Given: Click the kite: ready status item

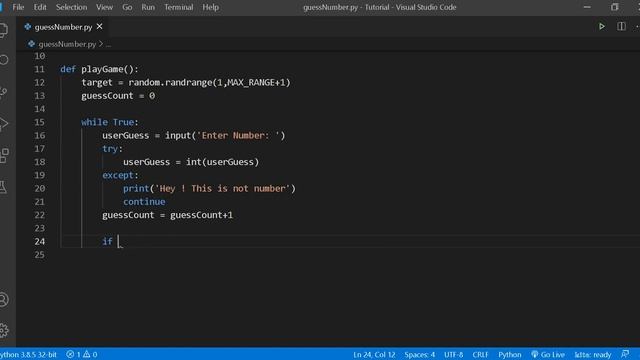Looking at the screenshot, I should pos(593,354).
